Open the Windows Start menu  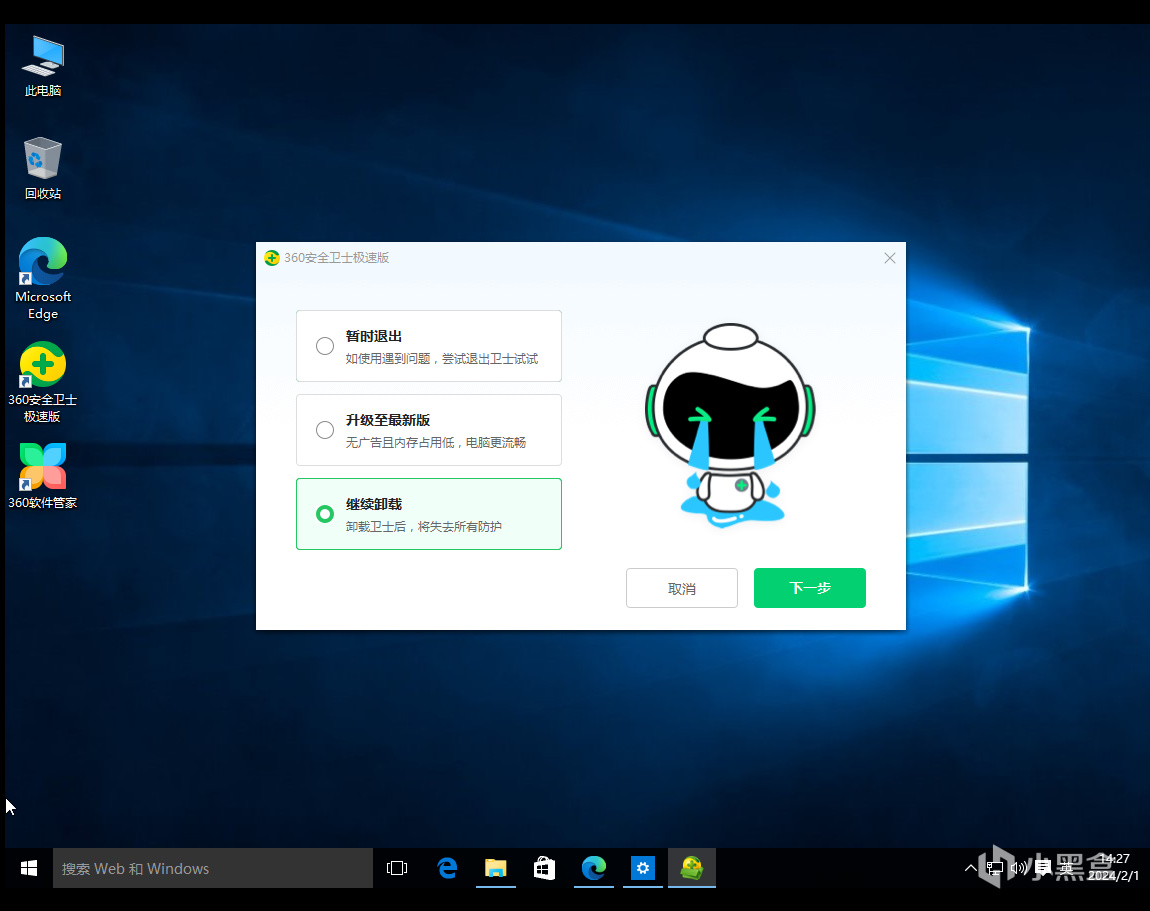[x=29, y=868]
